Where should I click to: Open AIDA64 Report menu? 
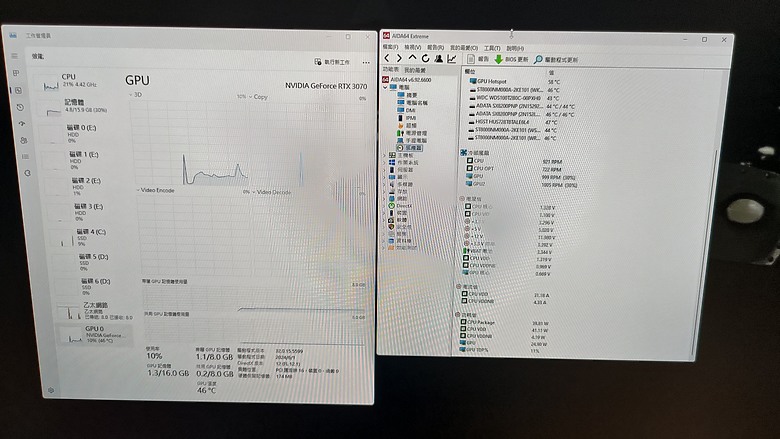pos(435,47)
